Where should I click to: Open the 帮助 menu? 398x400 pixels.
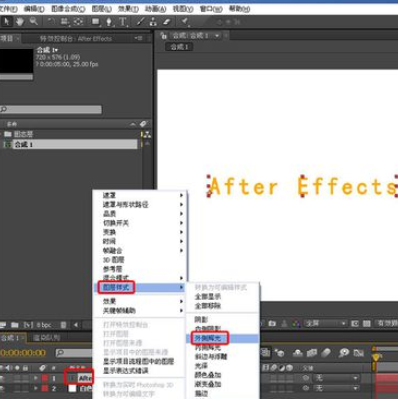[x=240, y=9]
